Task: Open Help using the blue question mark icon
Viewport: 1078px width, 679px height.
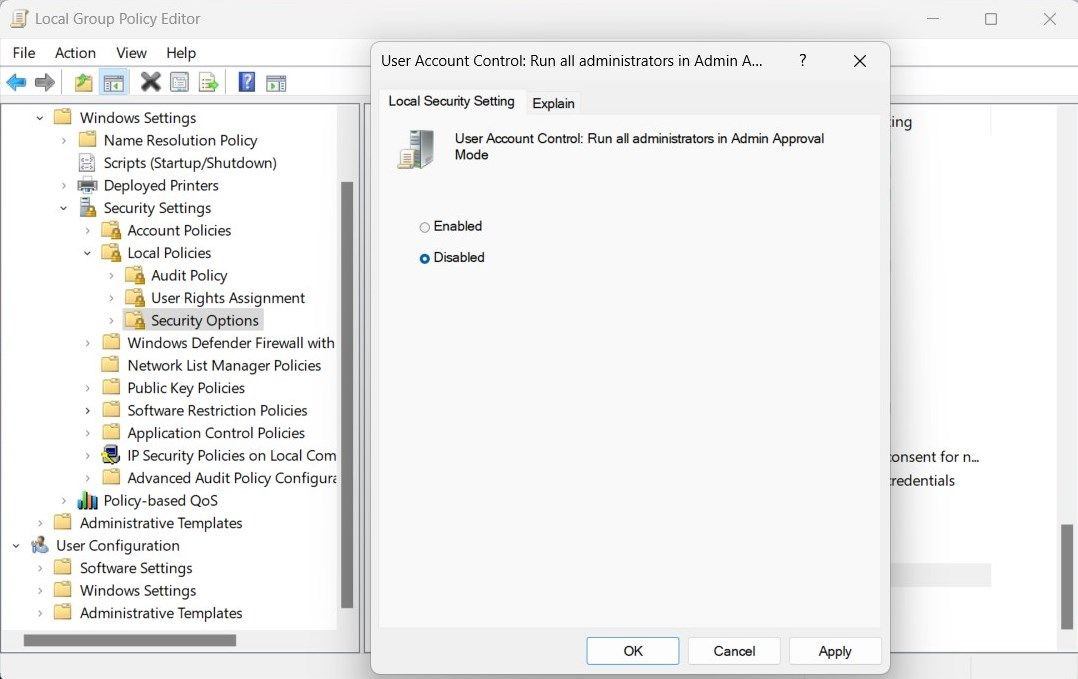Action: coord(245,81)
